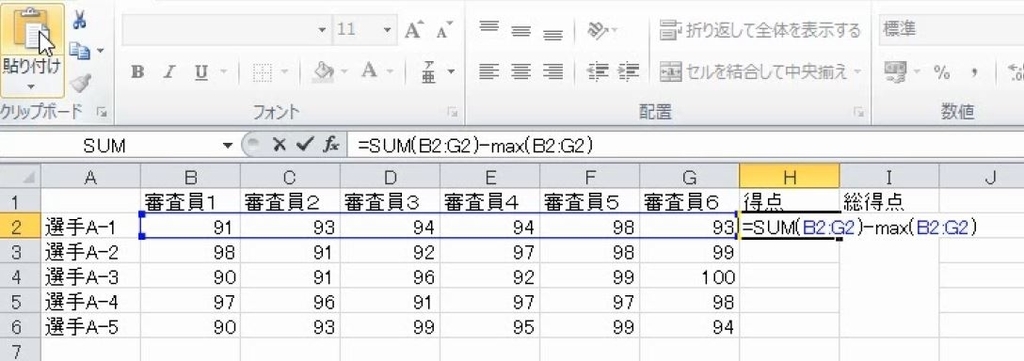Apply fill color bucket
The image size is (1024, 361).
[x=323, y=71]
